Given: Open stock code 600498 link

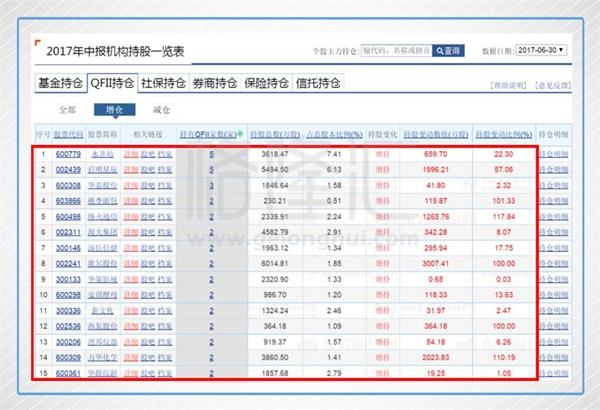Looking at the screenshot, I should 68,217.
